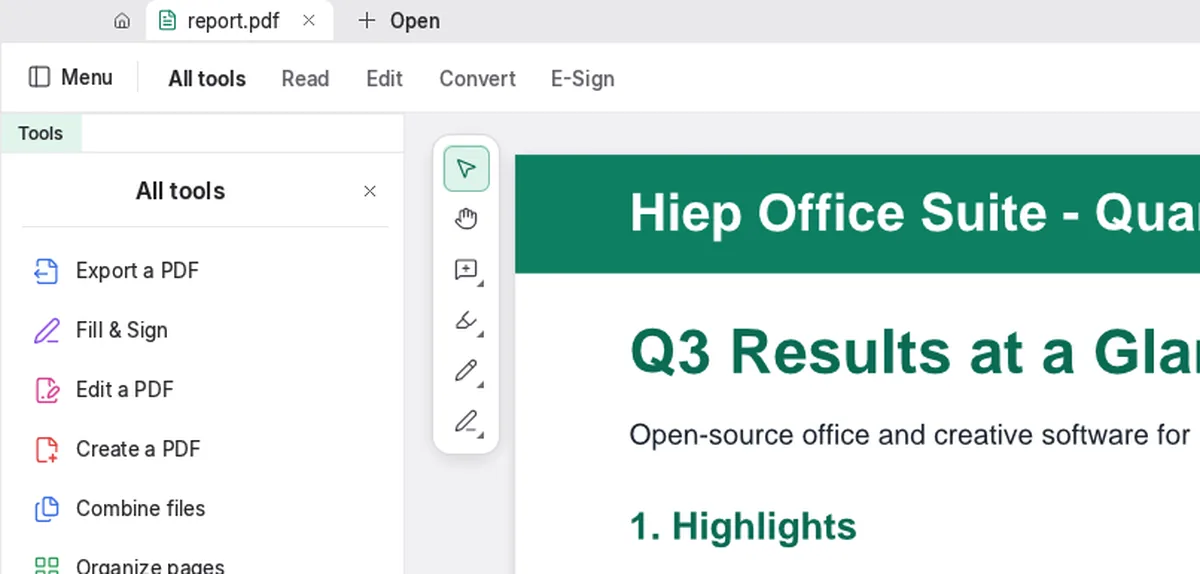The height and width of the screenshot is (574, 1200).
Task: Select the signature pen tool
Action: (x=466, y=423)
